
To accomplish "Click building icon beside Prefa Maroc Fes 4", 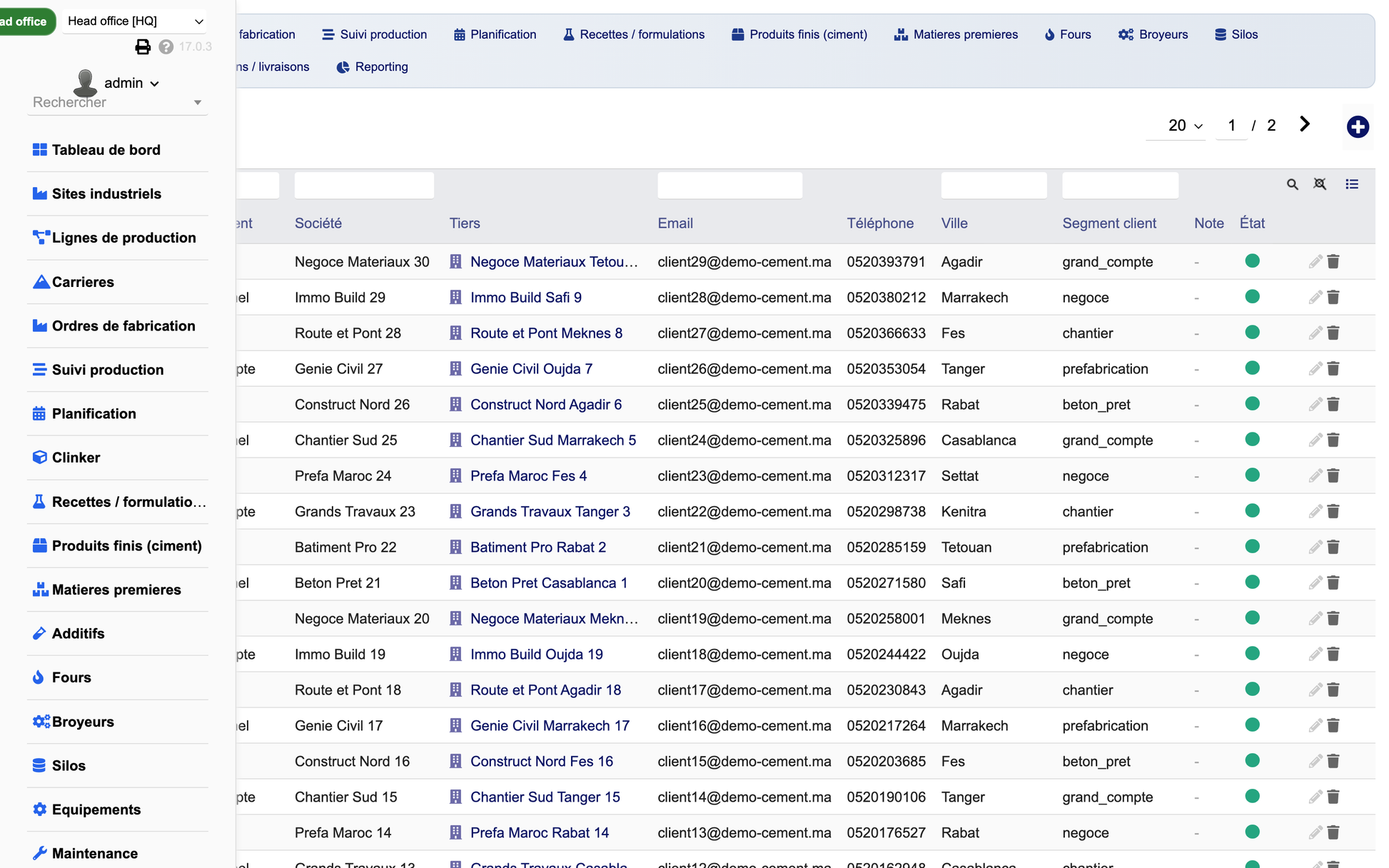I will [455, 476].
